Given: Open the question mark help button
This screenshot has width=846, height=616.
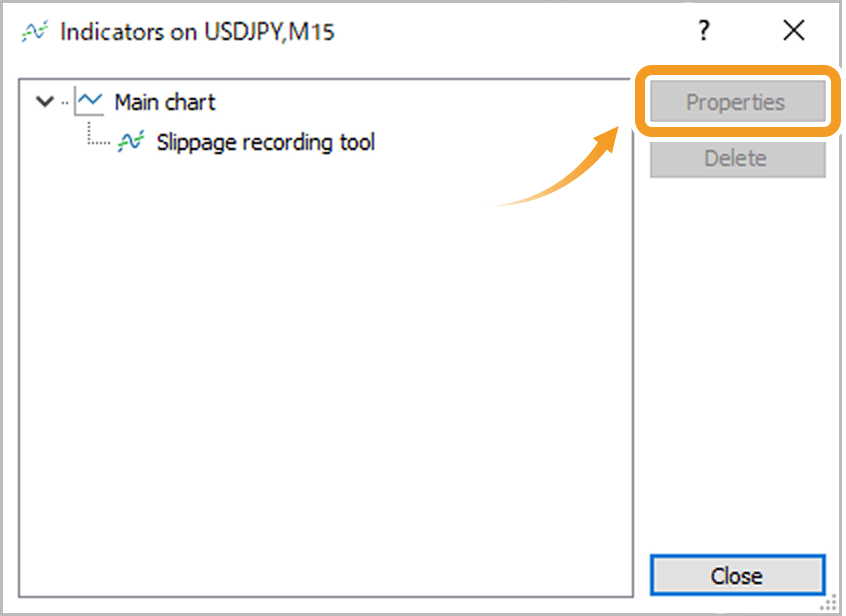Looking at the screenshot, I should [704, 31].
